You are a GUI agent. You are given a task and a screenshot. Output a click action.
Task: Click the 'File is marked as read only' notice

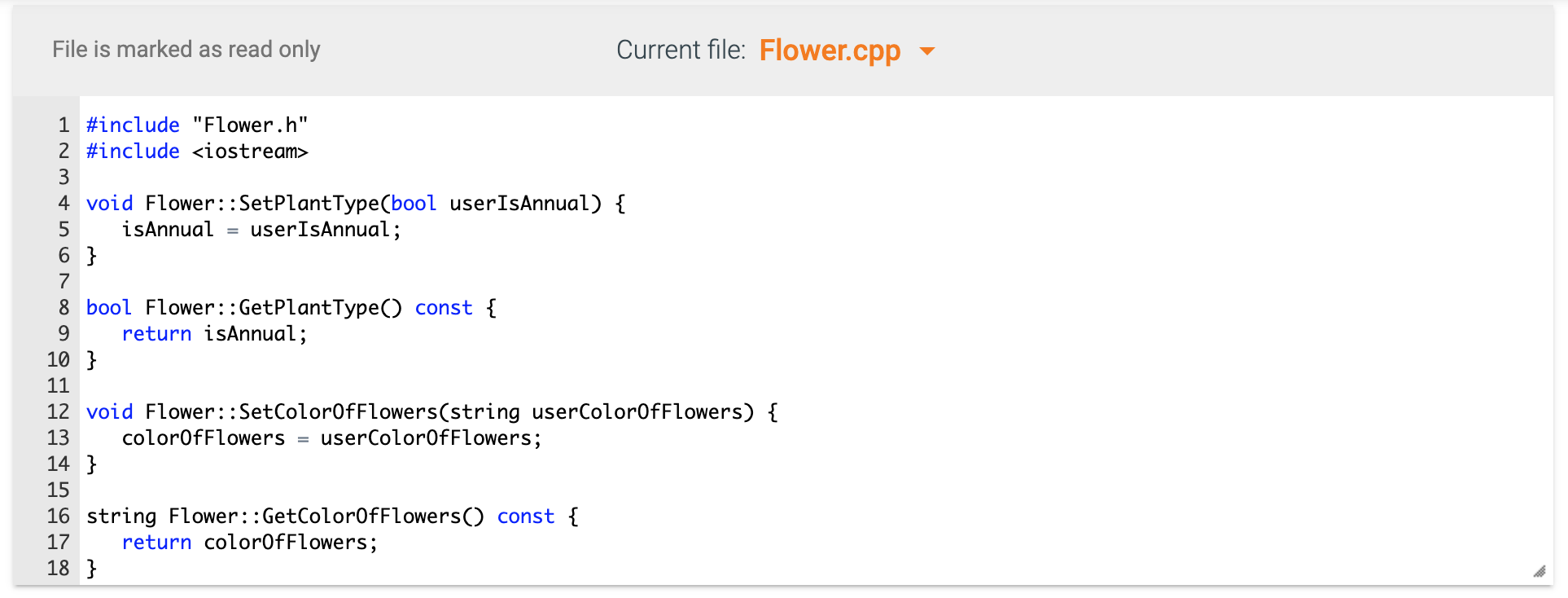point(186,49)
